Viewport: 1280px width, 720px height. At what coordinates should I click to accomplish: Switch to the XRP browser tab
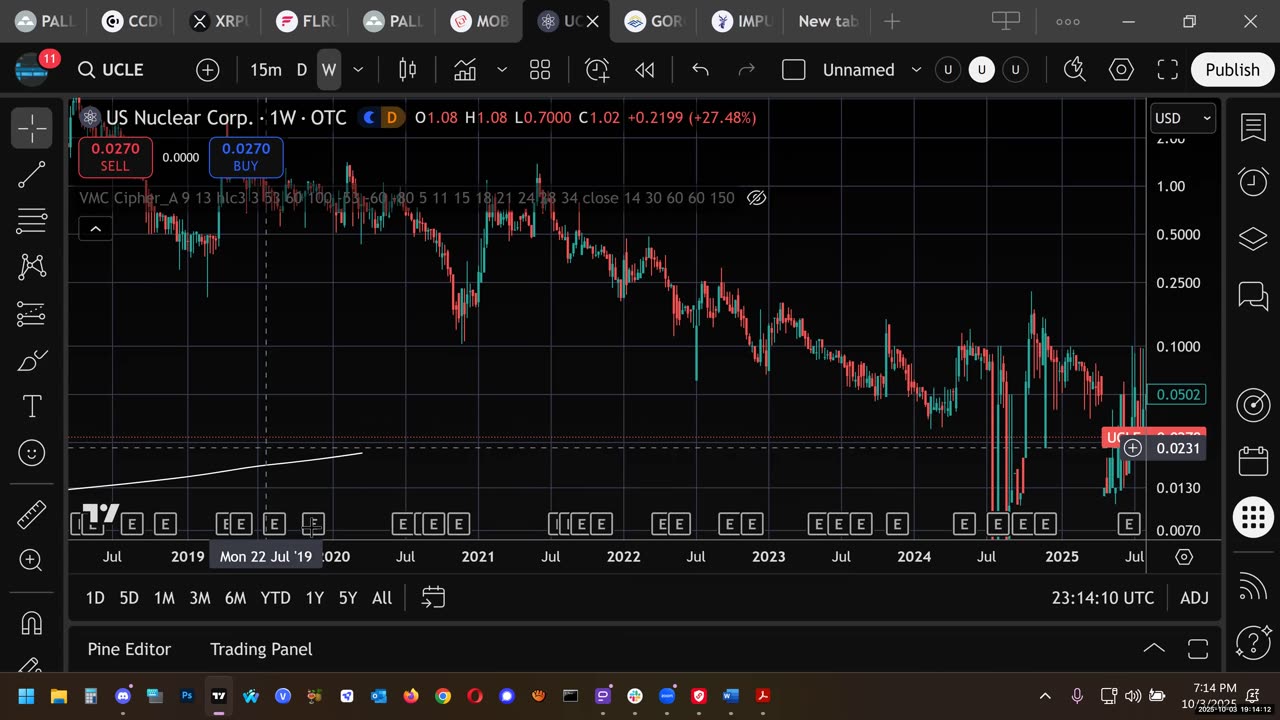tap(216, 21)
